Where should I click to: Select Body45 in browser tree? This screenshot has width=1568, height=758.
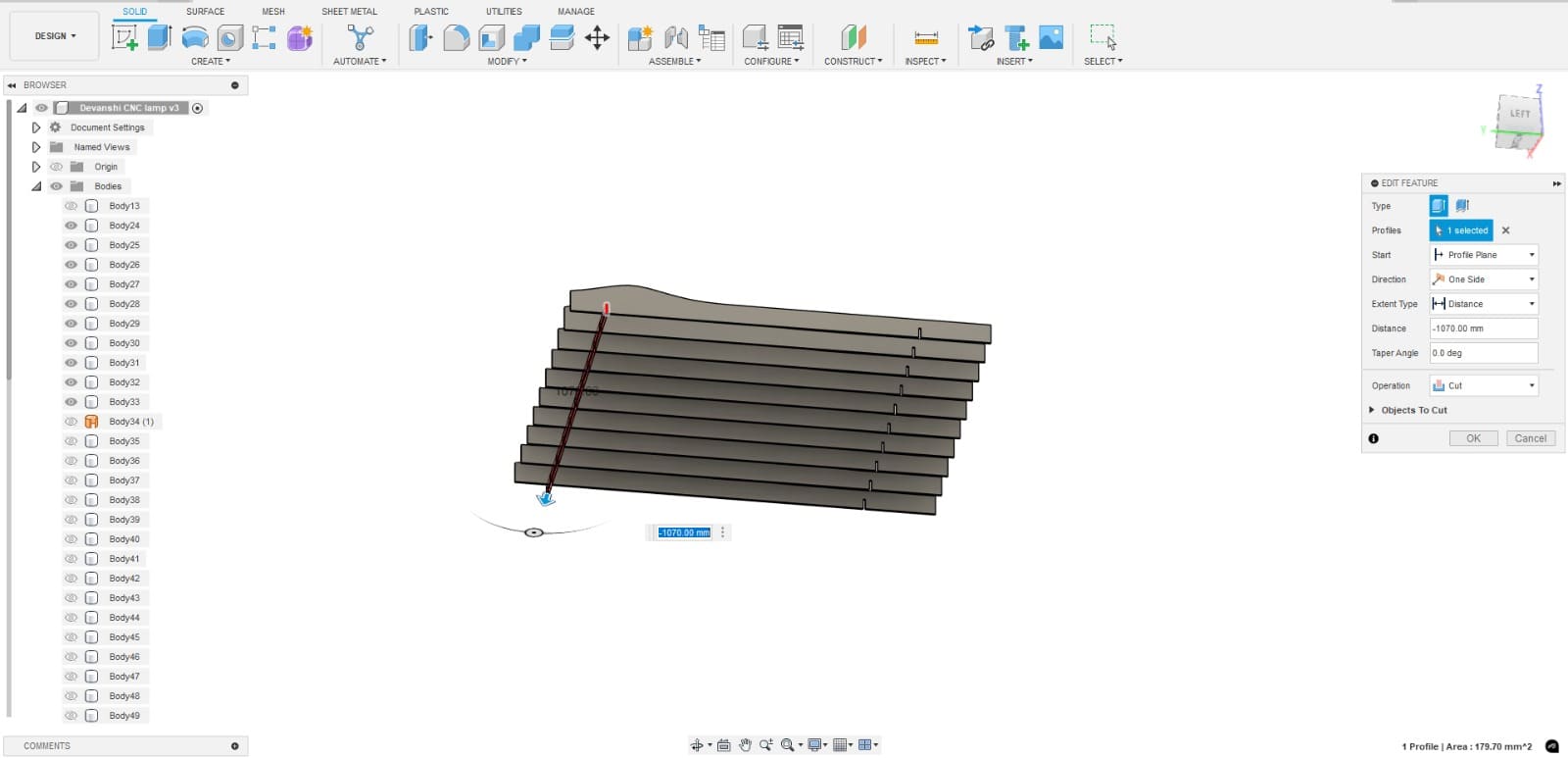coord(124,637)
